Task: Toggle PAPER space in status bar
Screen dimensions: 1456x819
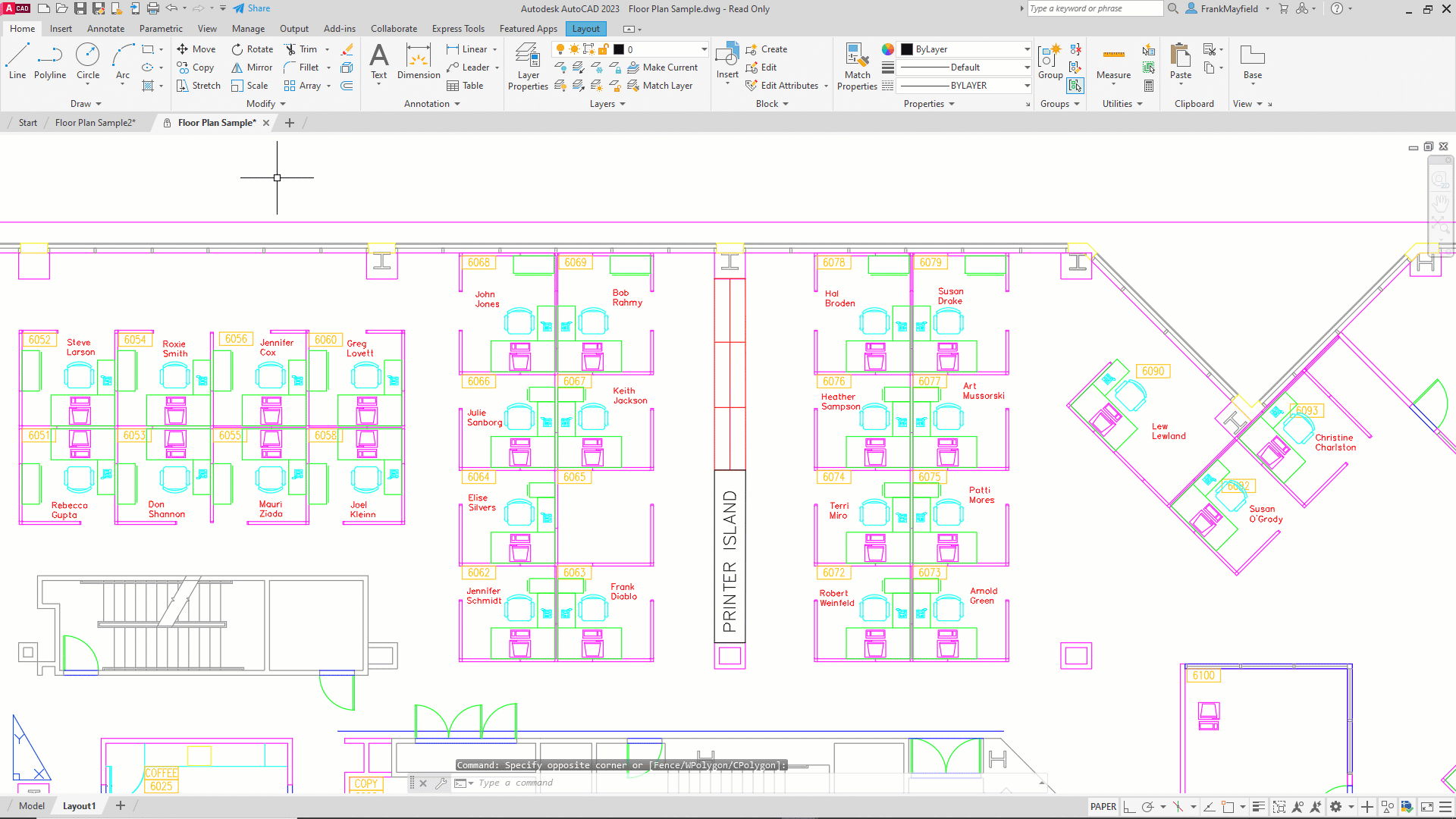Action: [x=1103, y=807]
